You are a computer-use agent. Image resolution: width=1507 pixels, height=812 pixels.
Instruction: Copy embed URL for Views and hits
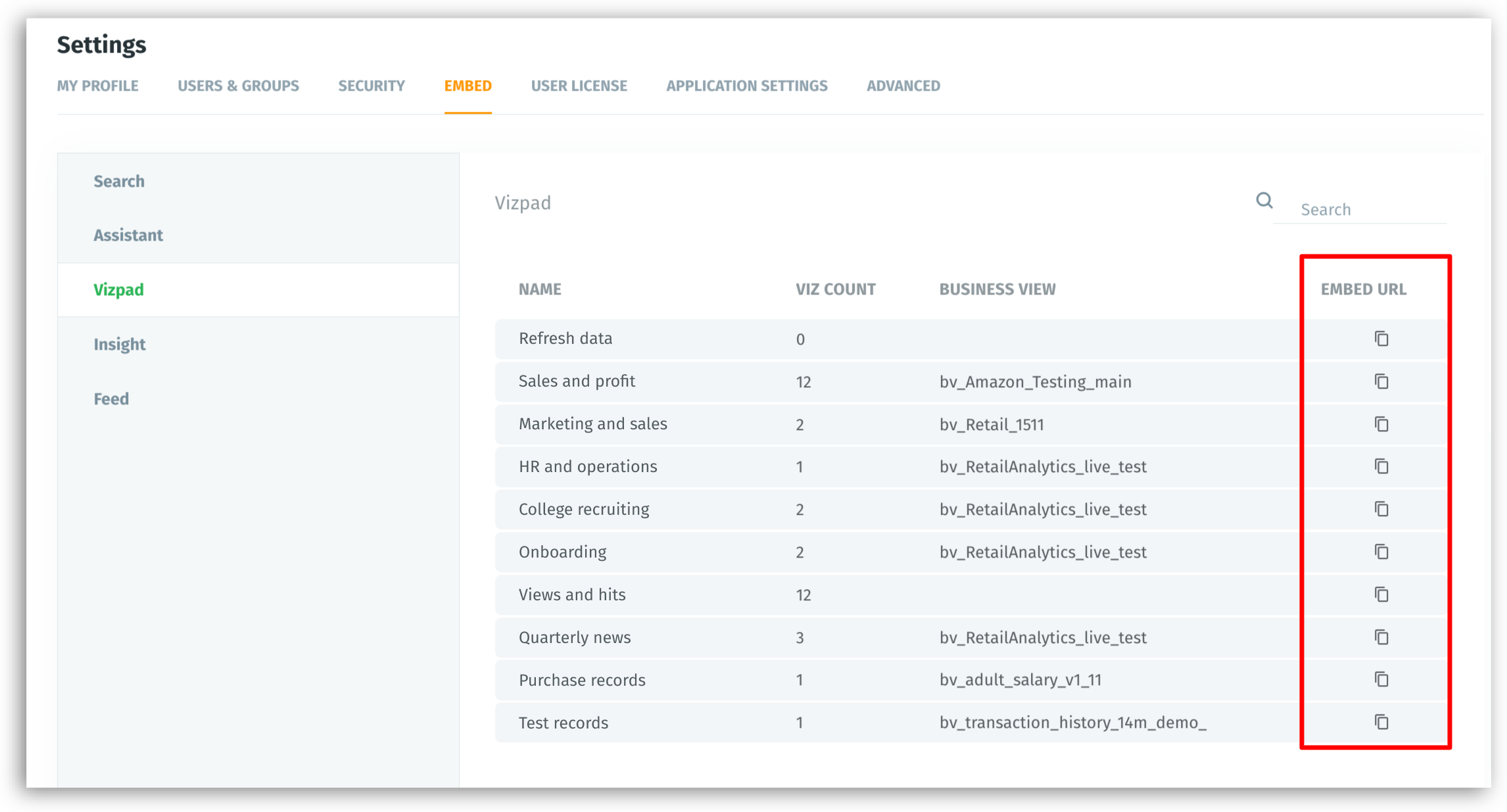[x=1381, y=594]
